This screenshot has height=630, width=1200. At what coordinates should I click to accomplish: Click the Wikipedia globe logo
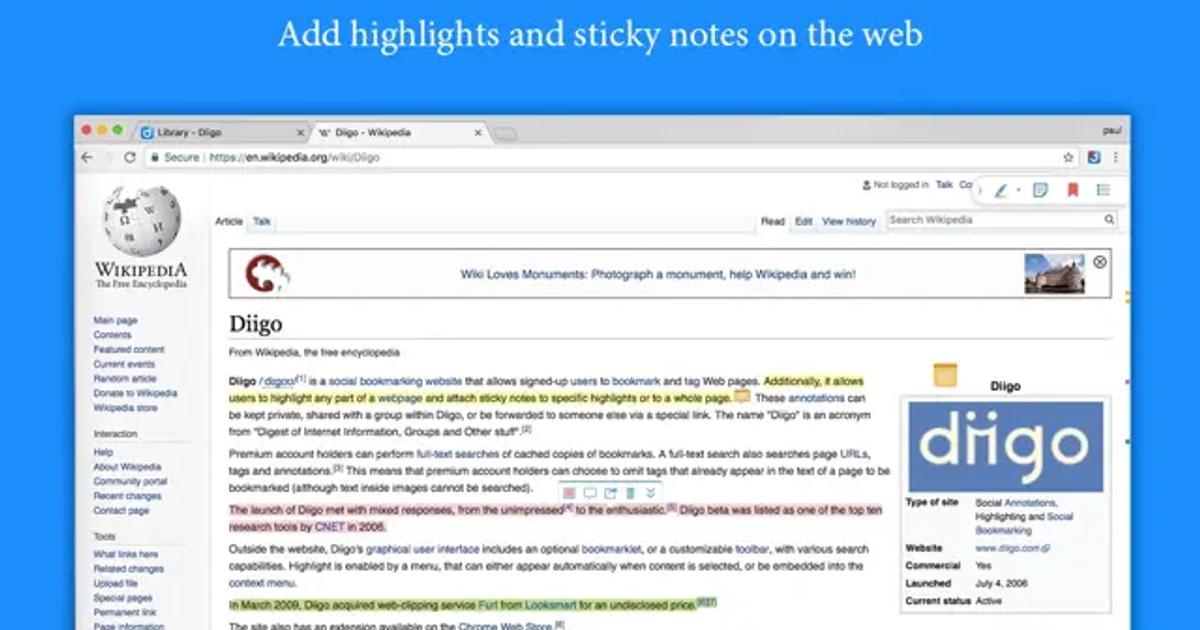point(142,222)
